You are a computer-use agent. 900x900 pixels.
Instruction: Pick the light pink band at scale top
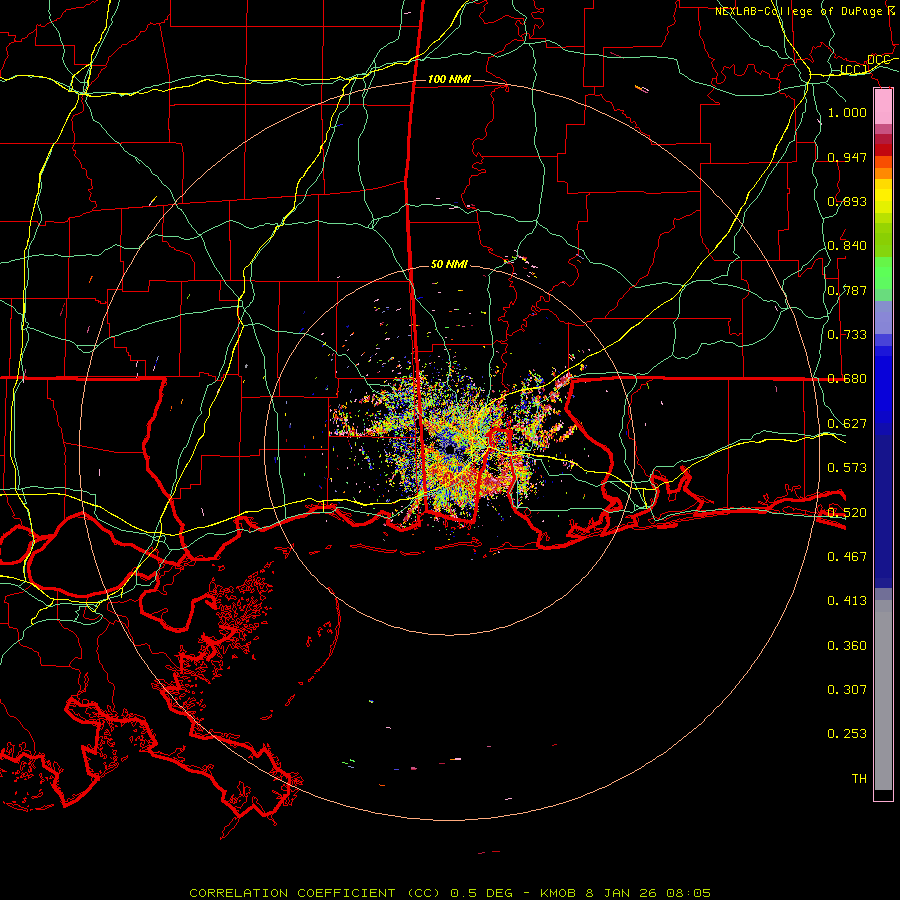[883, 106]
